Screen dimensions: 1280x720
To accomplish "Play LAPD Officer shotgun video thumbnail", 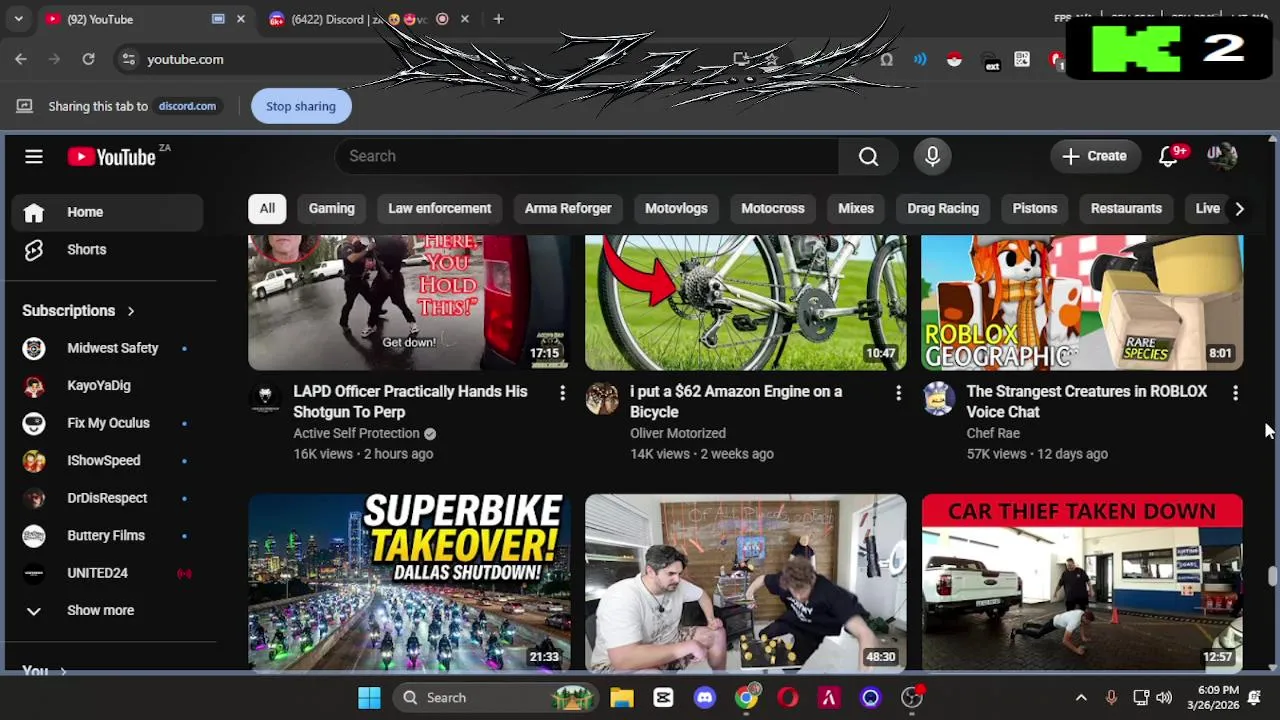I will [x=409, y=302].
